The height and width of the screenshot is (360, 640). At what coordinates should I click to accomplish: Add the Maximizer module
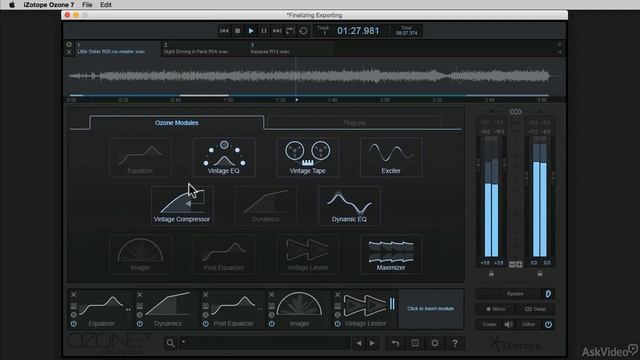[x=391, y=254]
